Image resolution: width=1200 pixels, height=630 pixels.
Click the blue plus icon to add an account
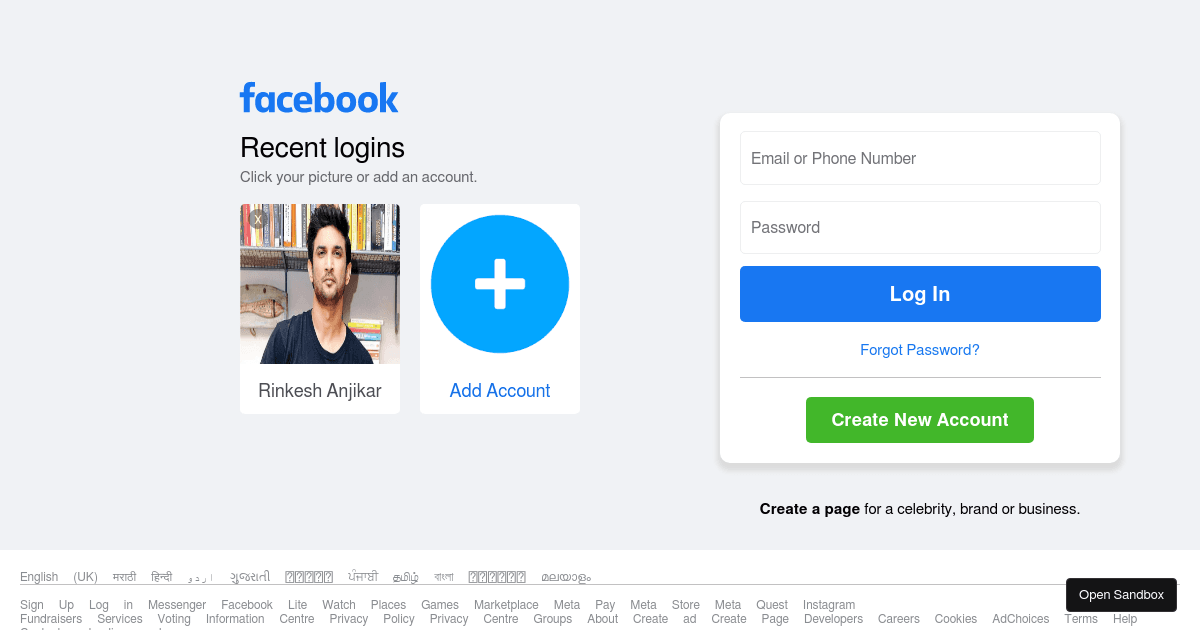[x=499, y=284]
